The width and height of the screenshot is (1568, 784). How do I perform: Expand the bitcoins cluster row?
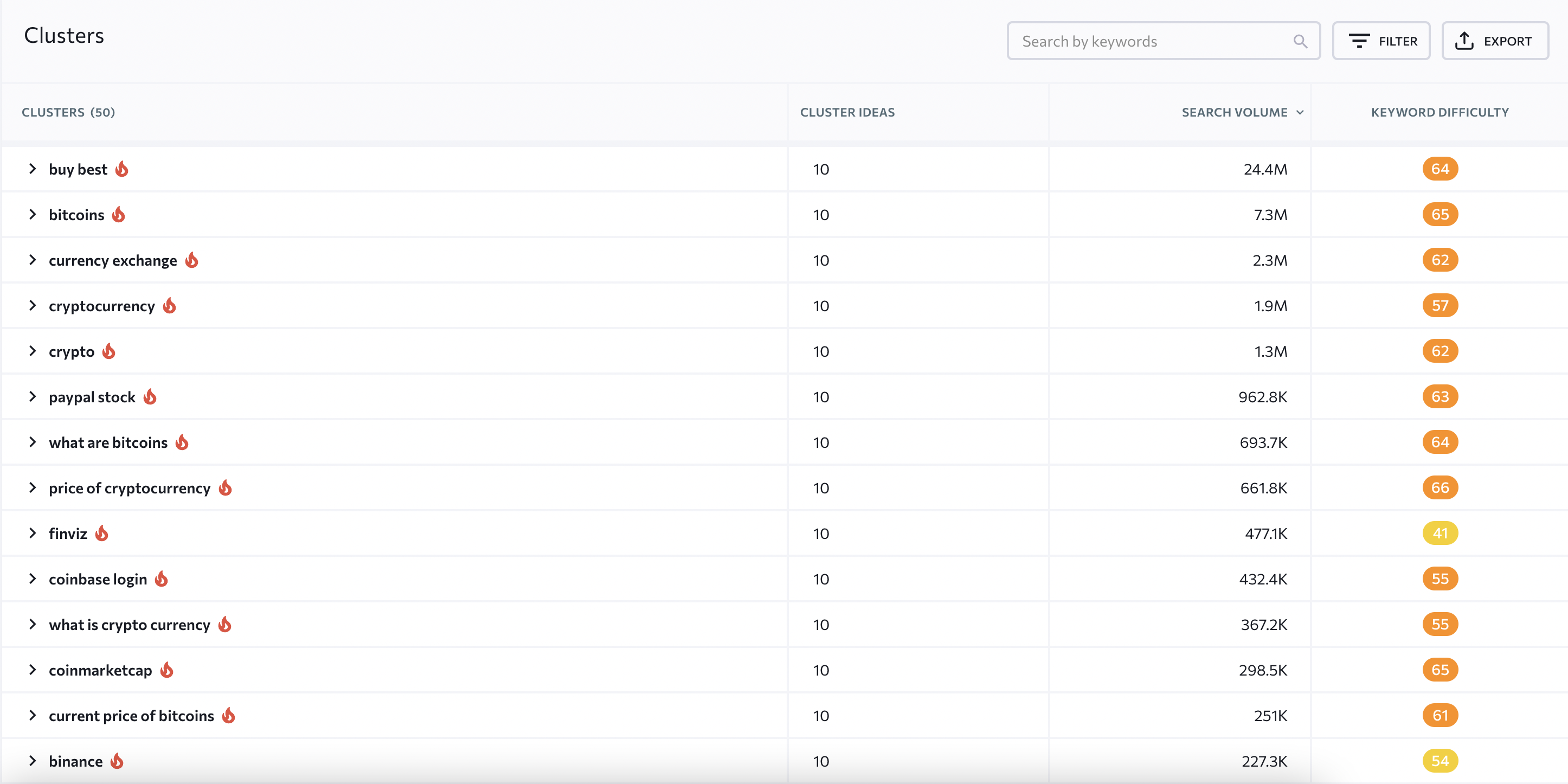click(x=33, y=214)
